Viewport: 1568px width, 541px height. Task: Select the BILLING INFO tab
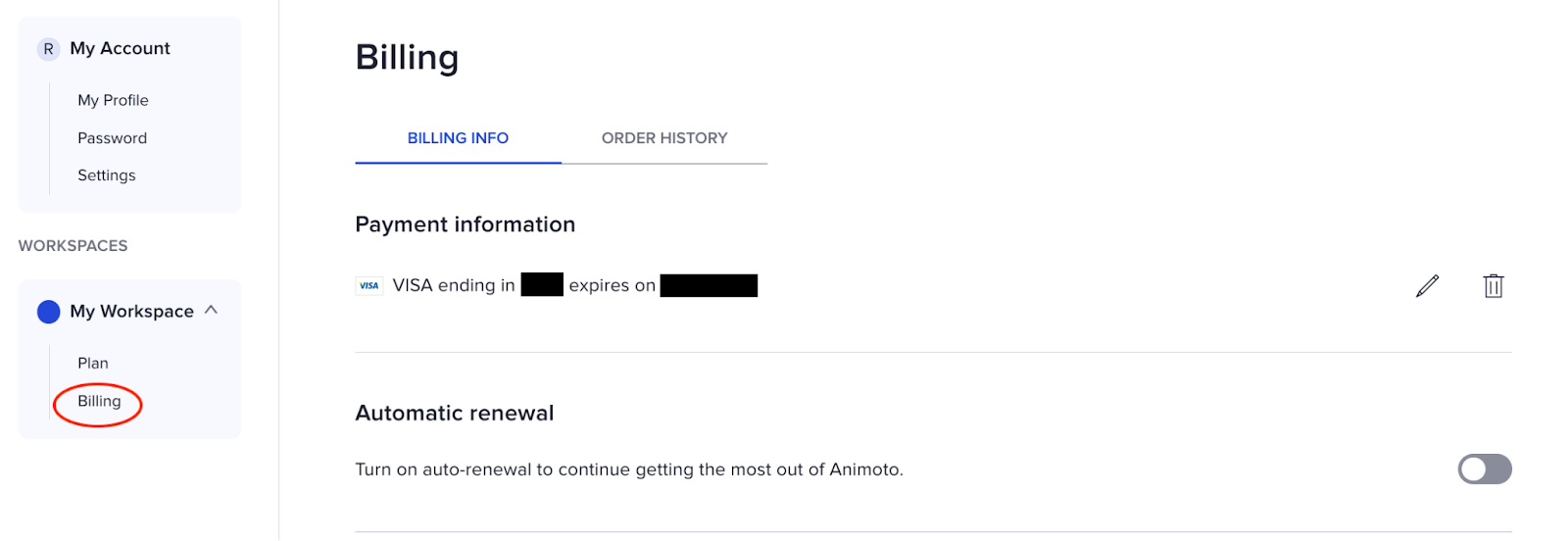(x=458, y=138)
